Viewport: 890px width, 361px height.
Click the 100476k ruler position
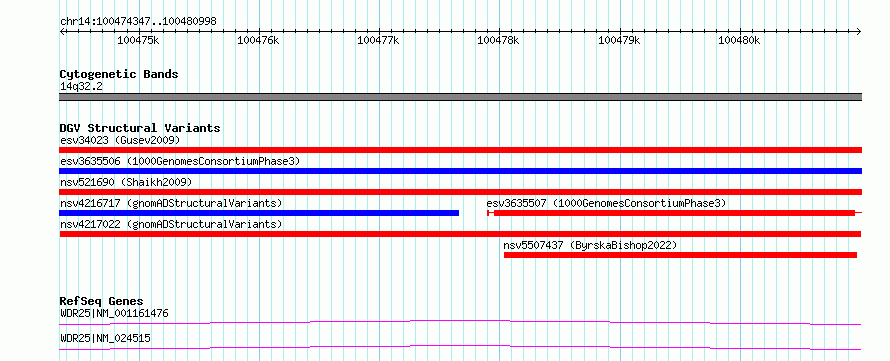(258, 40)
